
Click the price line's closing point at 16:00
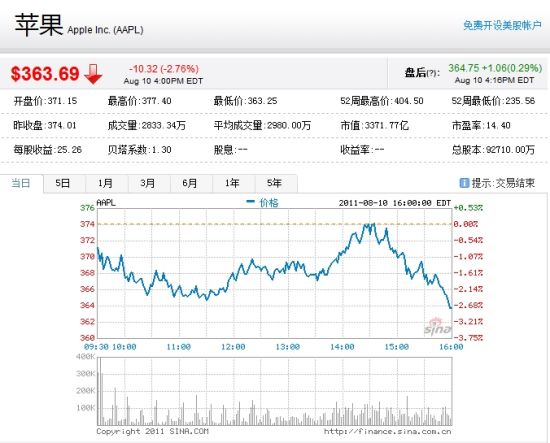(451, 308)
